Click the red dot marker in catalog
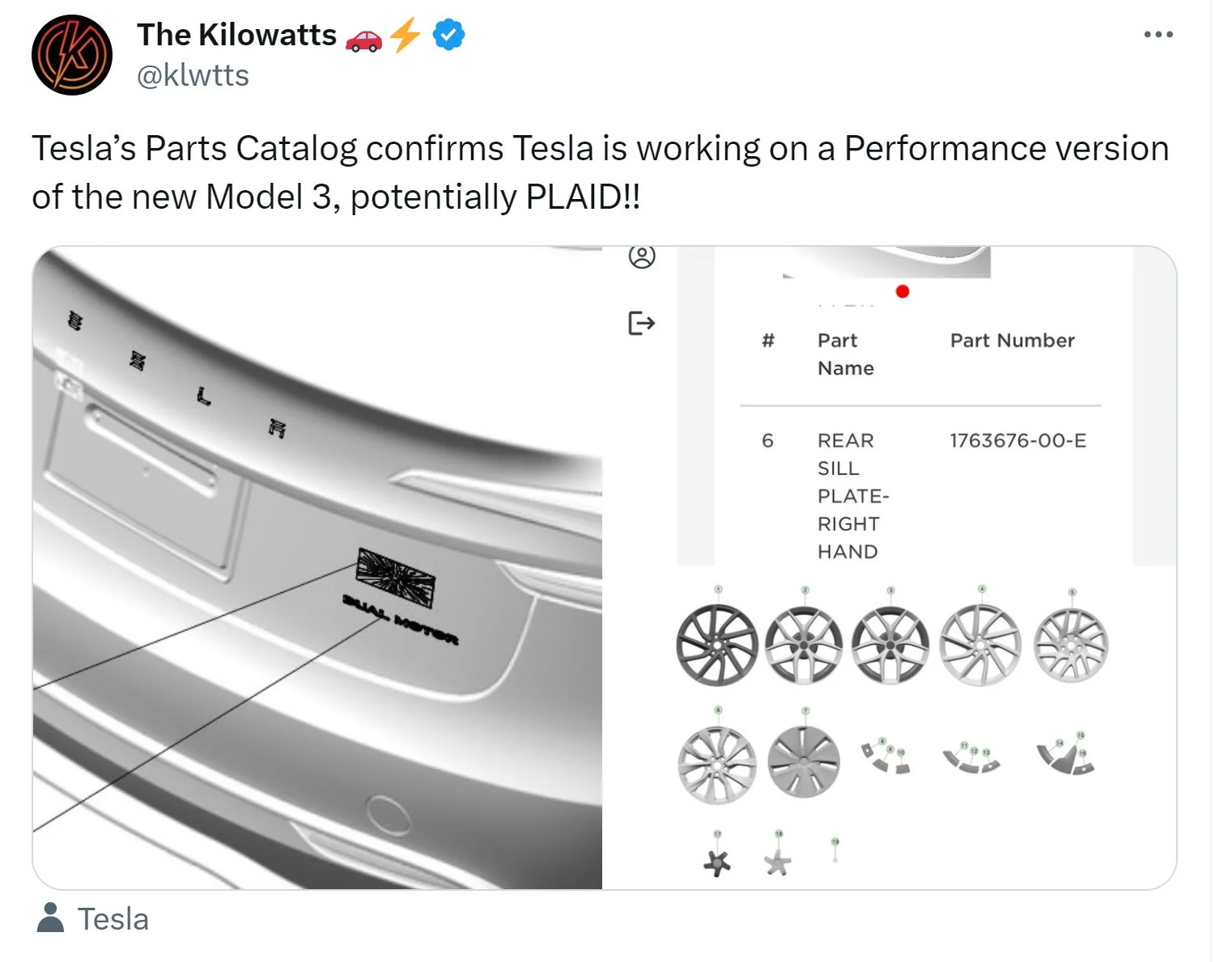Screen dimensions: 1232x962 tap(903, 291)
